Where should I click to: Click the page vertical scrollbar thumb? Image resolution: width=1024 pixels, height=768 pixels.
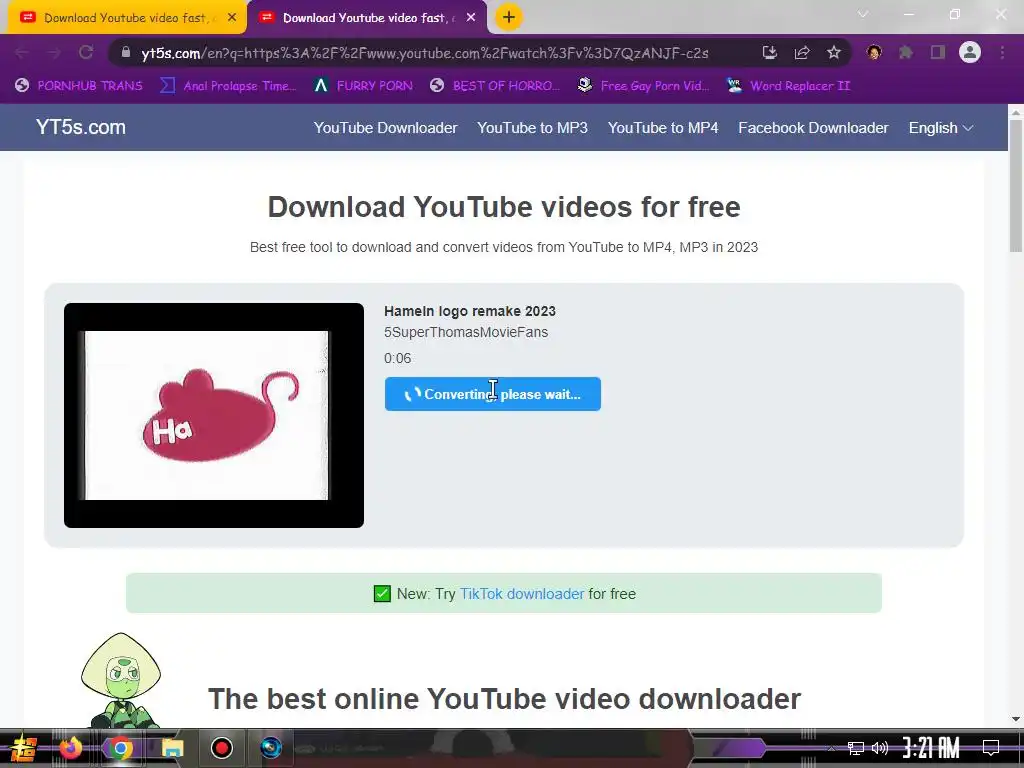coord(1016,185)
